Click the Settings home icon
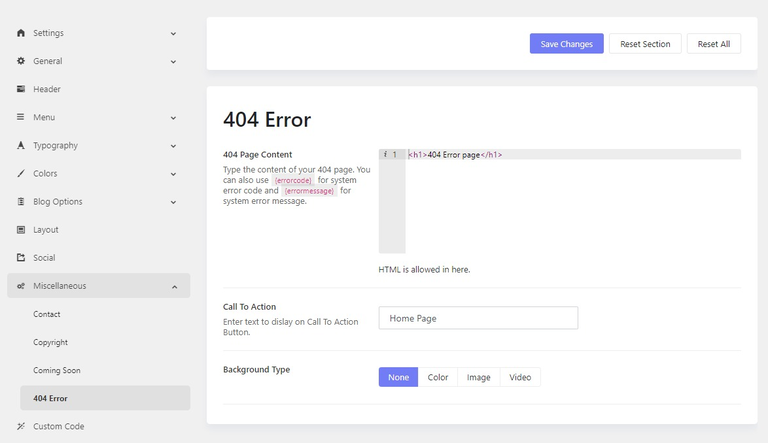This screenshot has height=443, width=768. 21,33
